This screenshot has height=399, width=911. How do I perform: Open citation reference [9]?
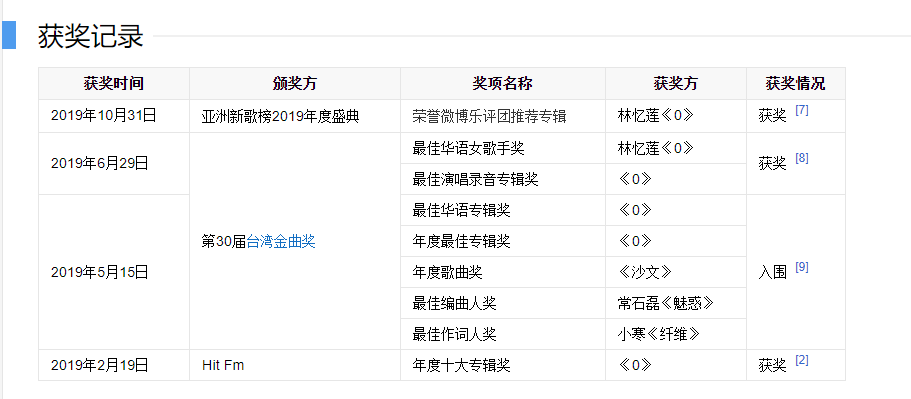click(802, 267)
